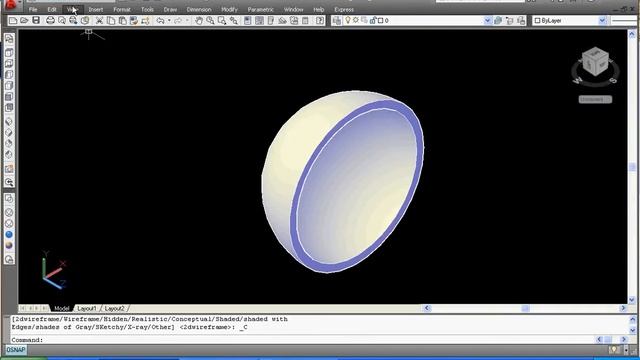Click the ByLayer color swatch box

pos(538,20)
